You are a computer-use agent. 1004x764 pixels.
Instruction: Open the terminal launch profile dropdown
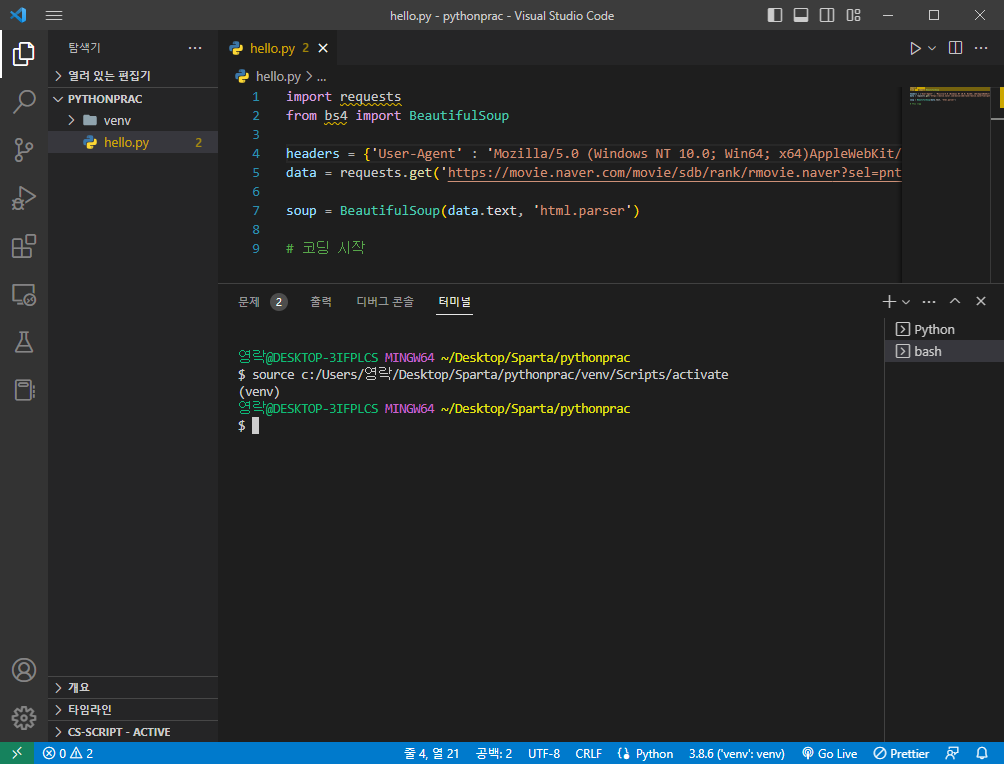[x=906, y=302]
